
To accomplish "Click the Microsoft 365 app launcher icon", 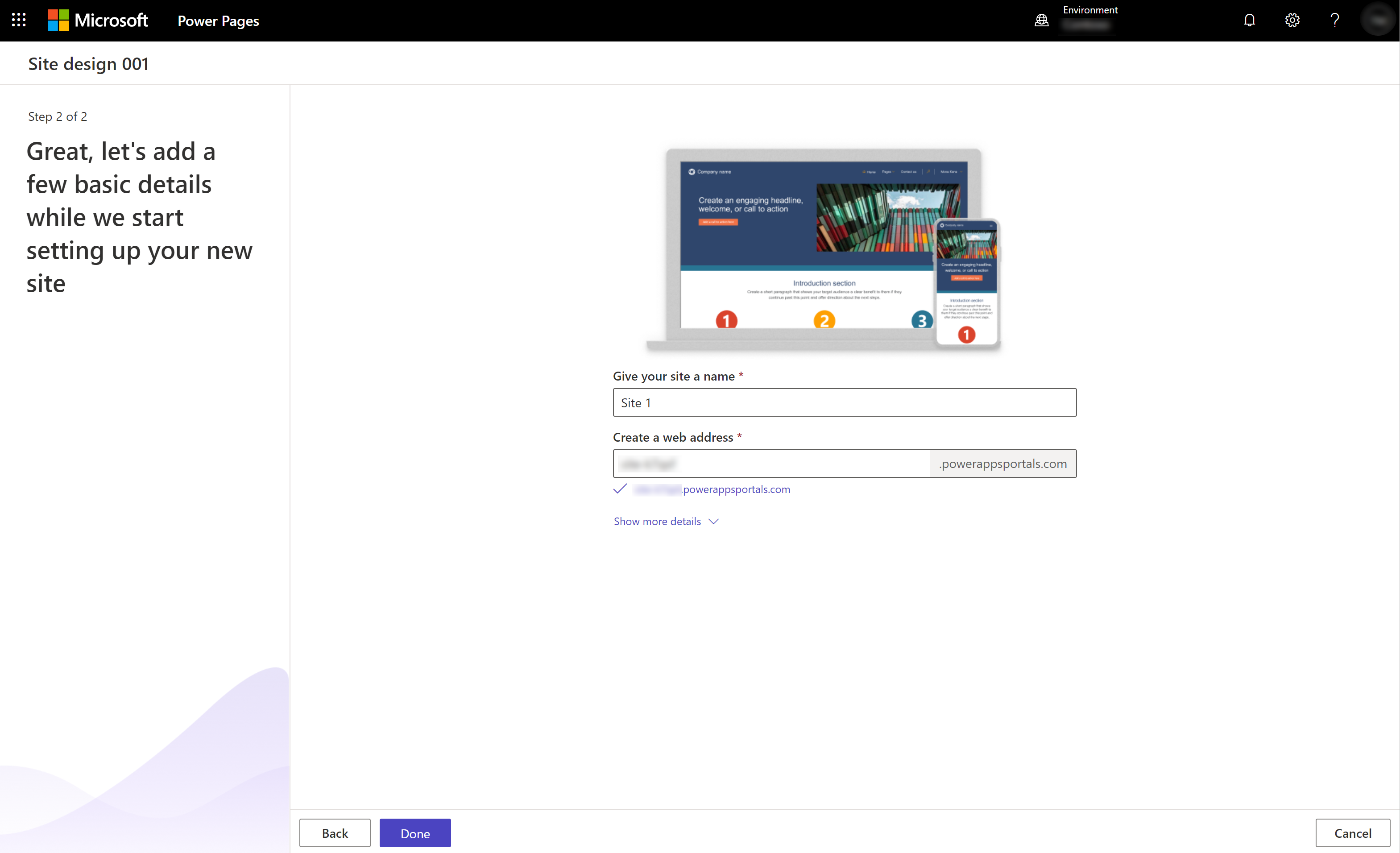I will 20,20.
